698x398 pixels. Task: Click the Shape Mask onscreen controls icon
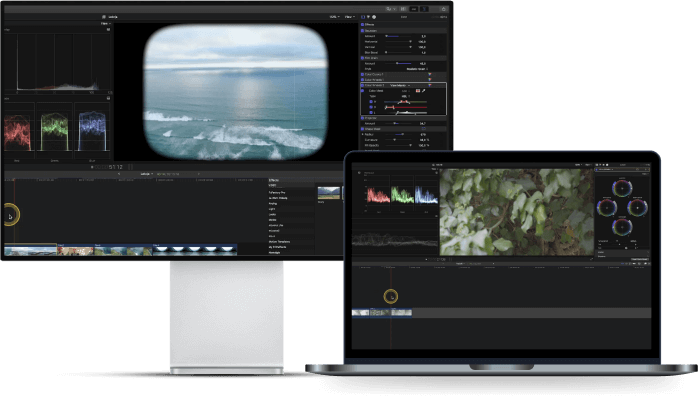(423, 129)
